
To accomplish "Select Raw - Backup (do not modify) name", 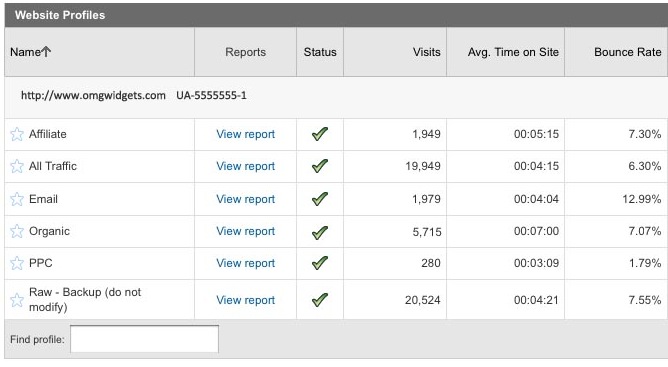I will [x=85, y=300].
